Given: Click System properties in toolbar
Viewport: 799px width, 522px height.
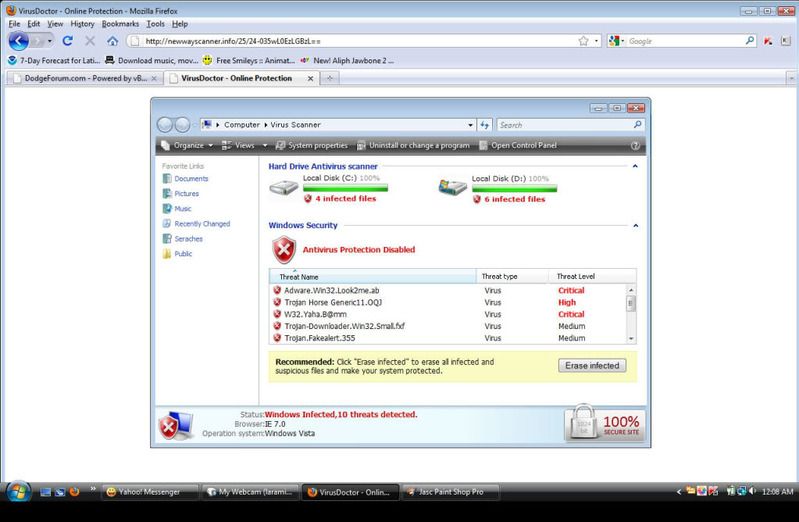Looking at the screenshot, I should (311, 145).
